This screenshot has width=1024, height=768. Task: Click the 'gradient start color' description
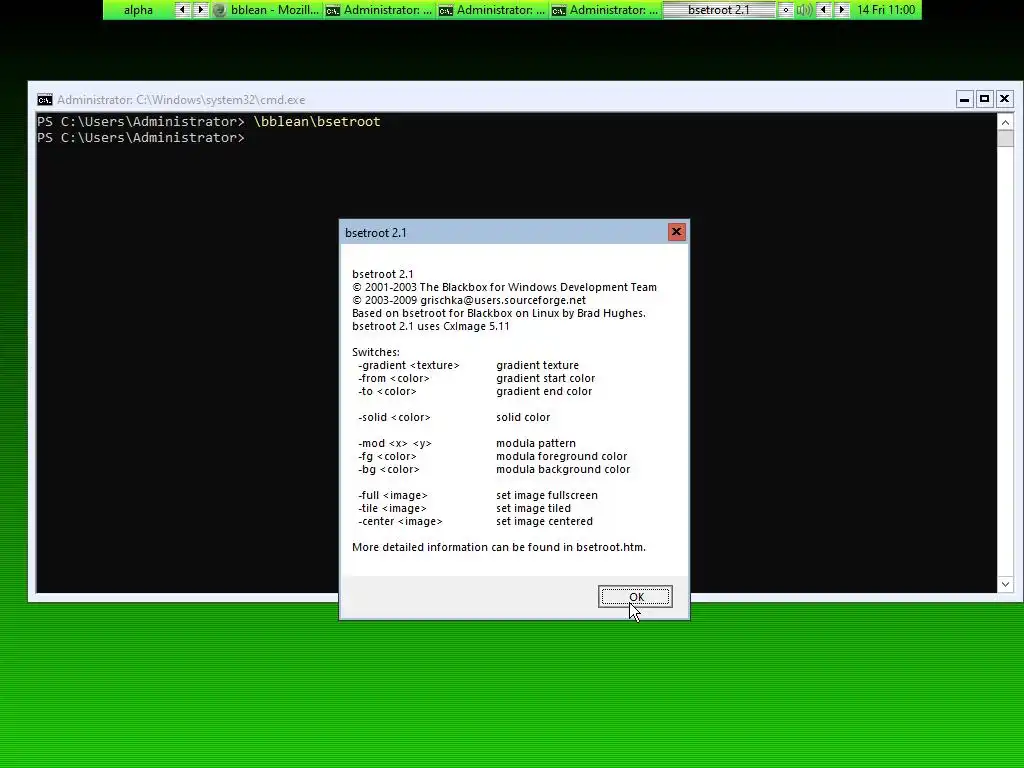point(545,379)
